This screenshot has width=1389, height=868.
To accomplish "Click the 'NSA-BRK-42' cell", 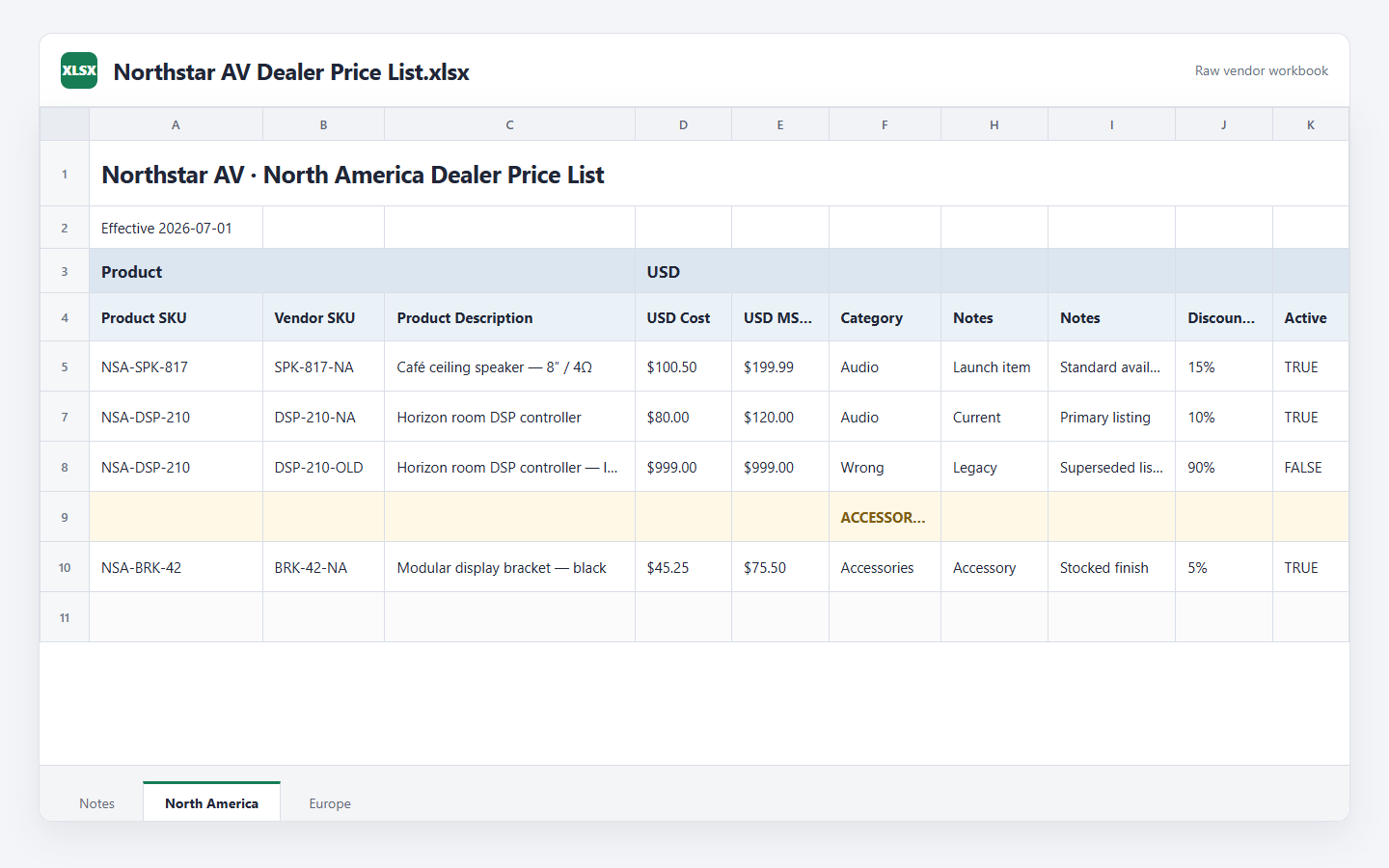I will (176, 567).
